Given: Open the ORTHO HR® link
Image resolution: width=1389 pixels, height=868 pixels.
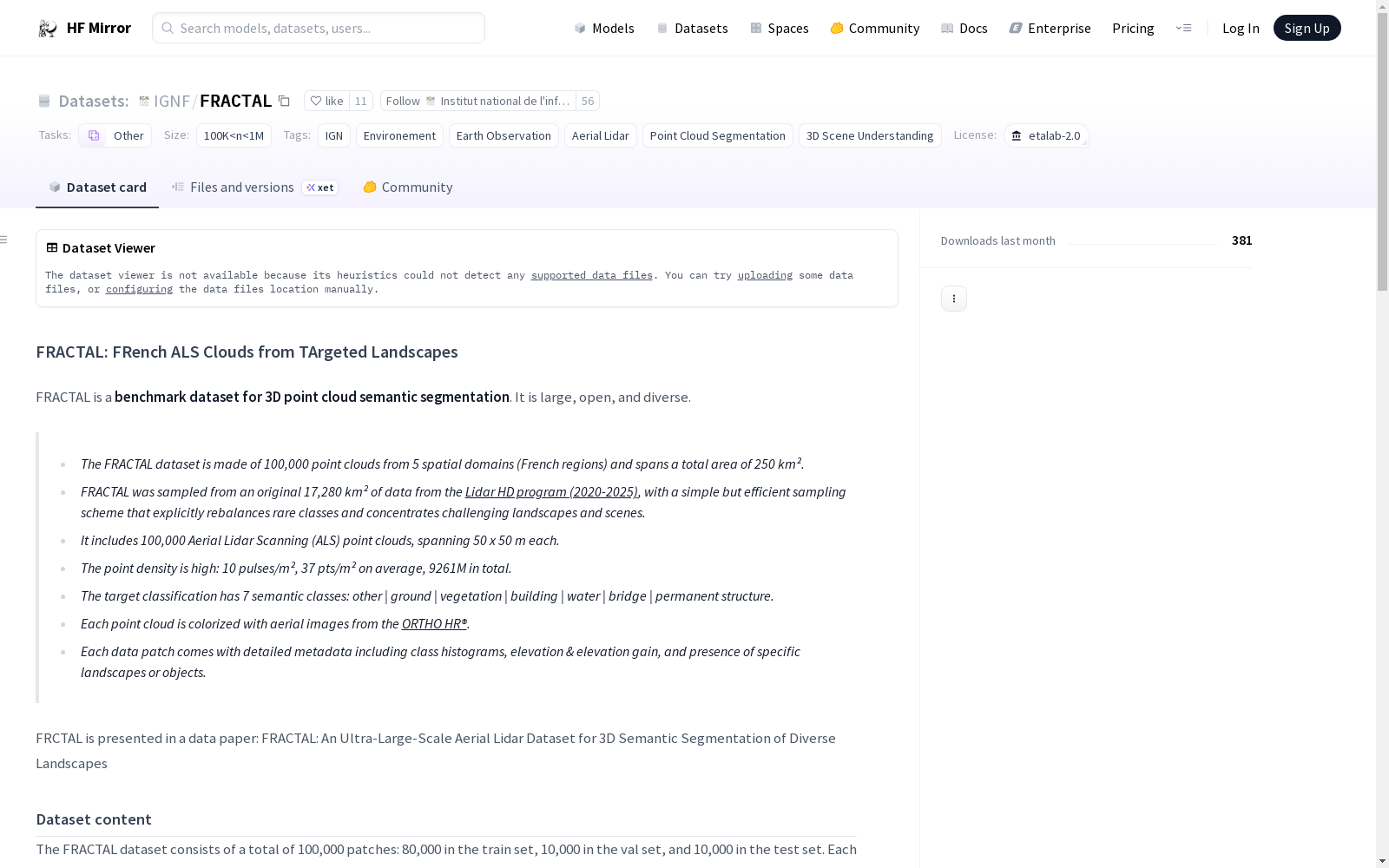Looking at the screenshot, I should tap(434, 623).
